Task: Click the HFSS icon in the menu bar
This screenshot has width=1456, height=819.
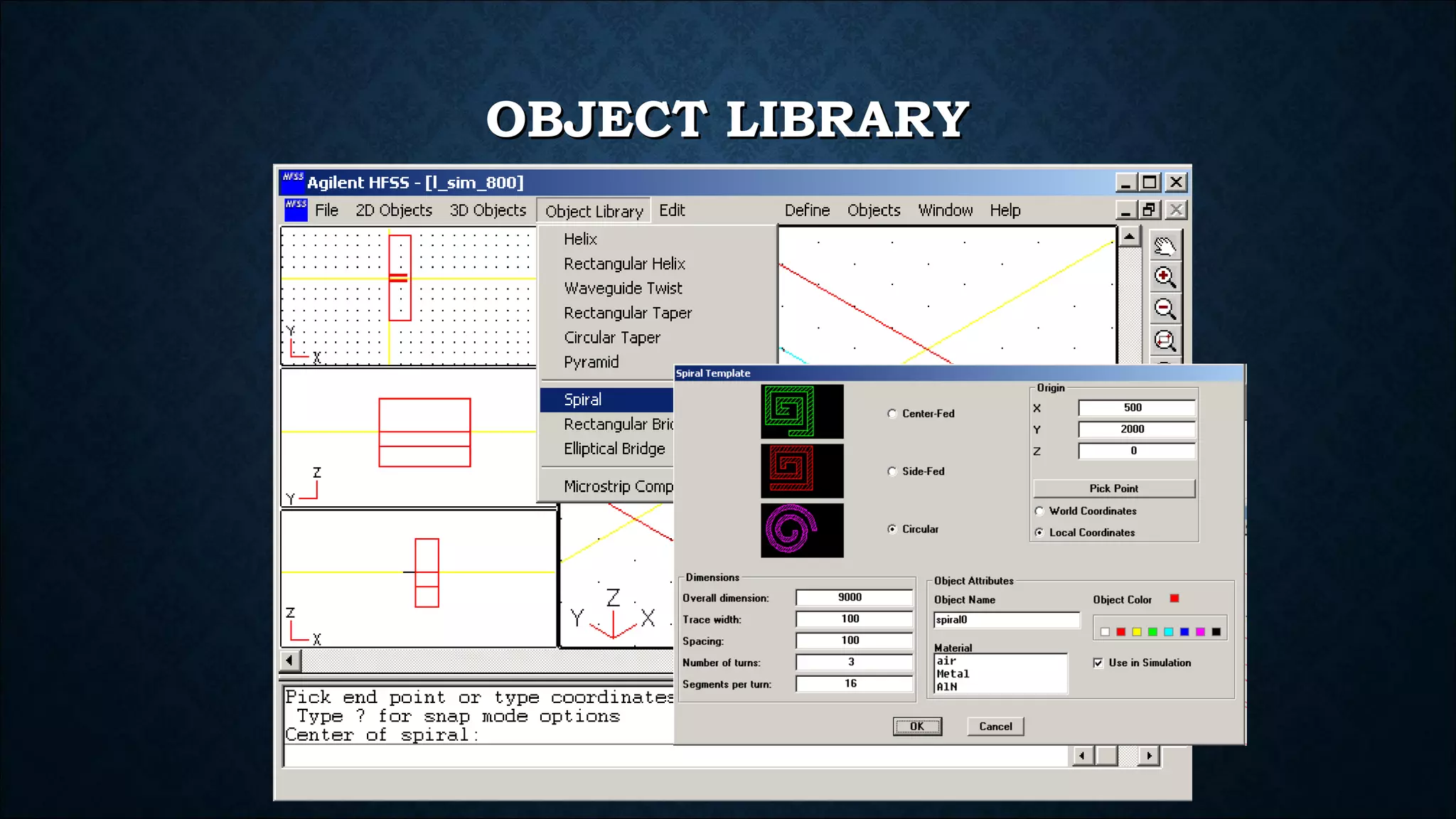Action: point(296,210)
